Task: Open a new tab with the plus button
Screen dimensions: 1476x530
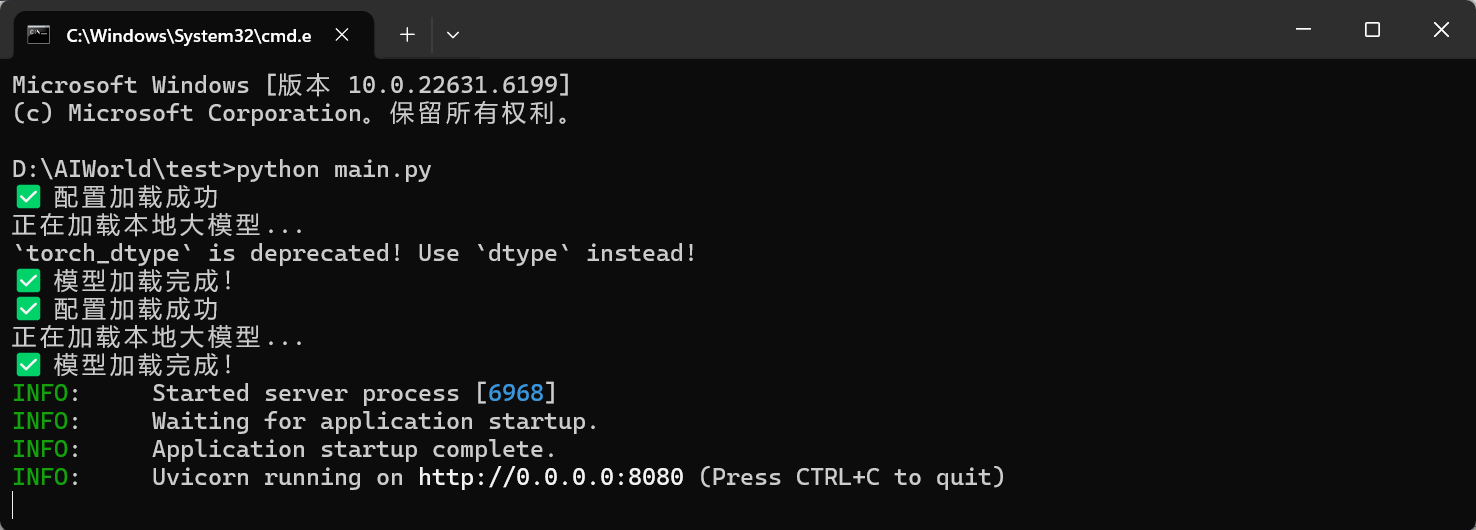Action: tap(407, 35)
